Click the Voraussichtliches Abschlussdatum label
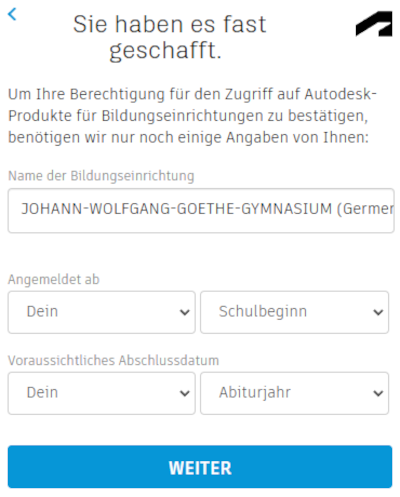400x497 pixels. pyautogui.click(x=113, y=360)
